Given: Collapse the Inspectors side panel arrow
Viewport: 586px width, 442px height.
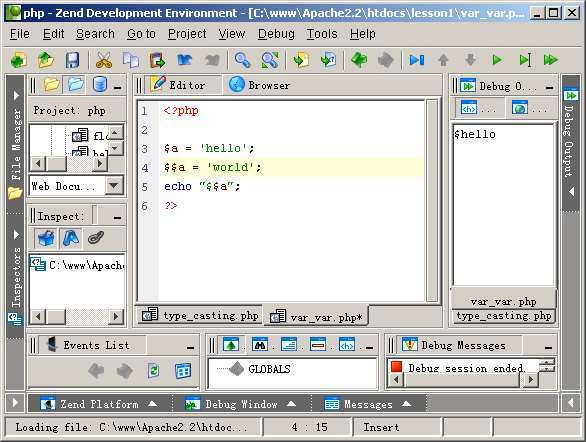Looking at the screenshot, I should point(16,235).
